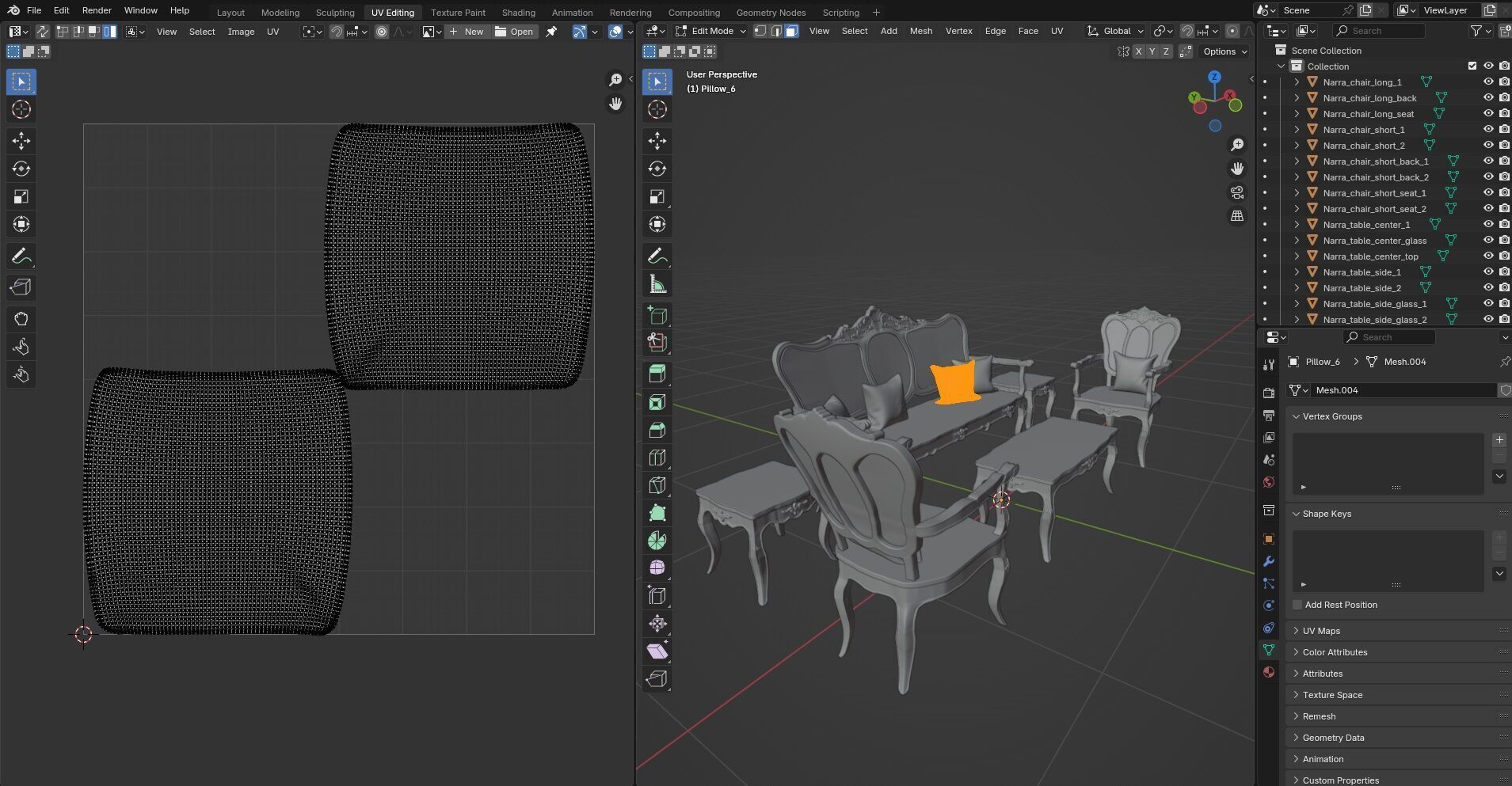Toggle camera view in 3D viewport

coord(1237,192)
